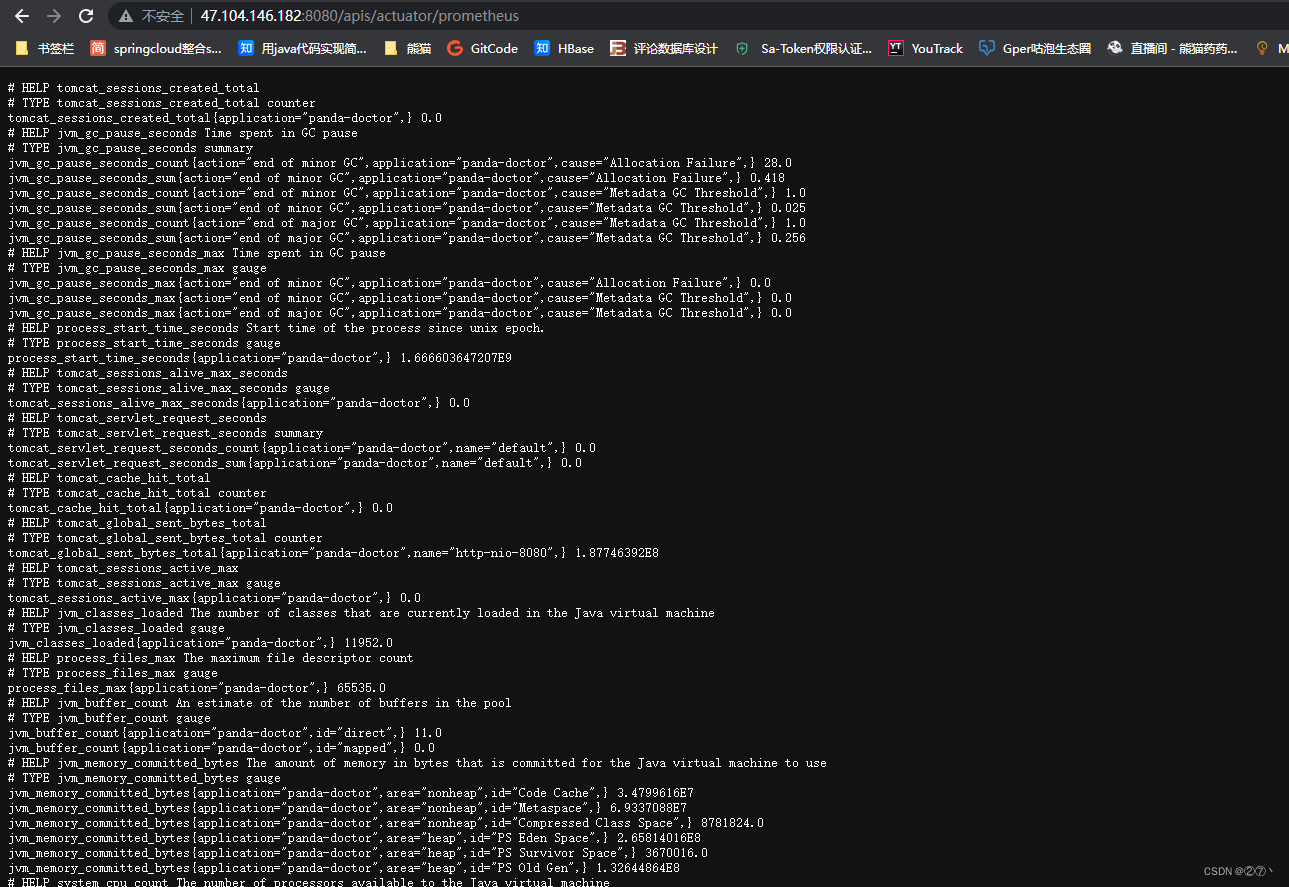Screen dimensions: 1289x887
Task: Click the tomcat_servlet_request_seconds_count metric line
Action: tap(302, 448)
